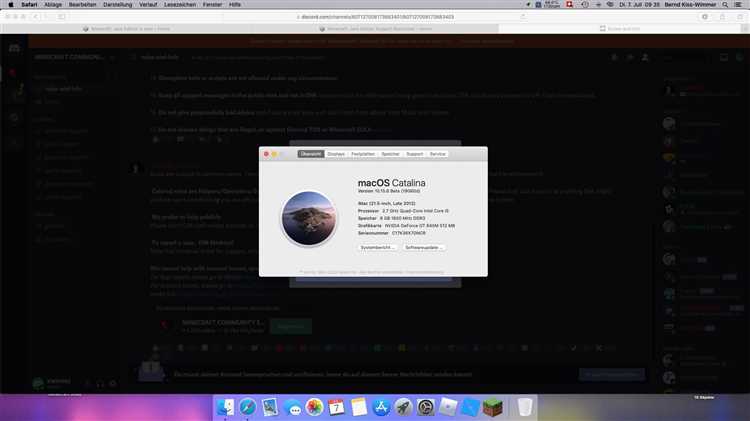Open the blue folder in the Dock

pyautogui.click(x=470, y=407)
